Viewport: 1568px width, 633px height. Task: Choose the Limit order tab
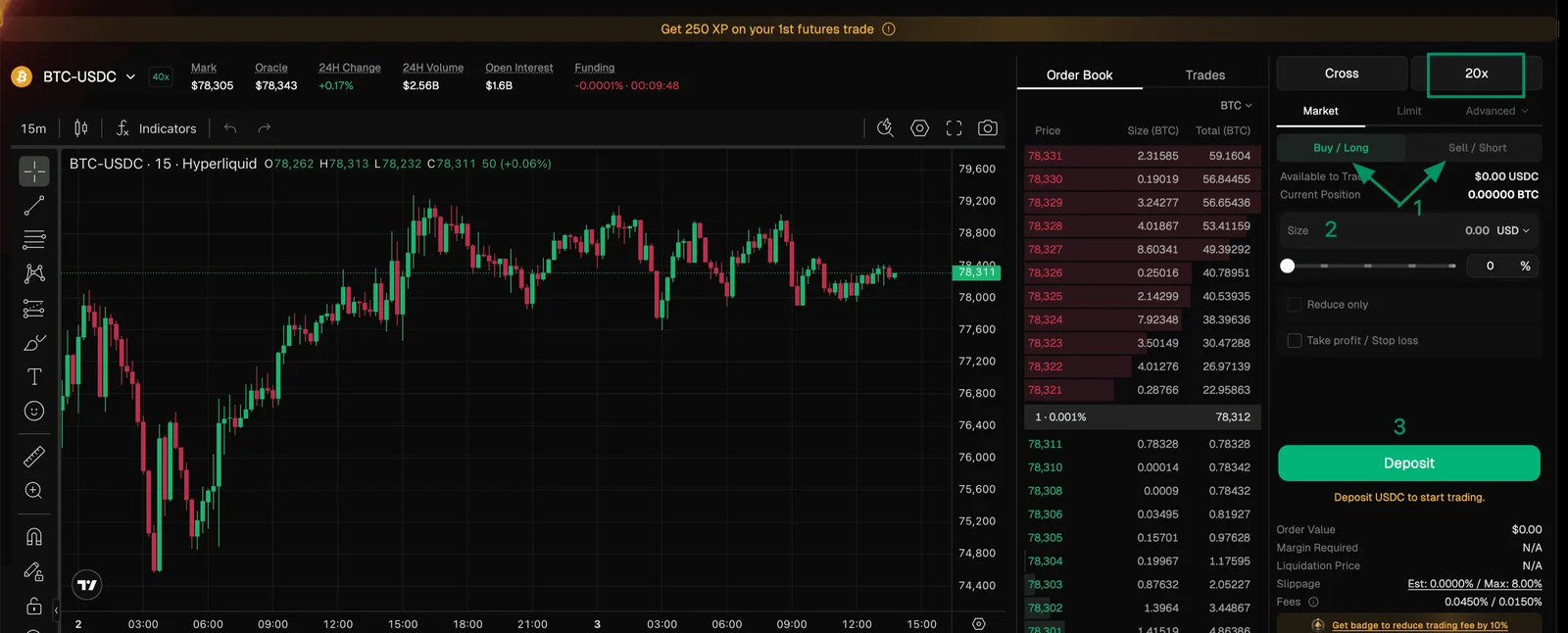[x=1408, y=111]
